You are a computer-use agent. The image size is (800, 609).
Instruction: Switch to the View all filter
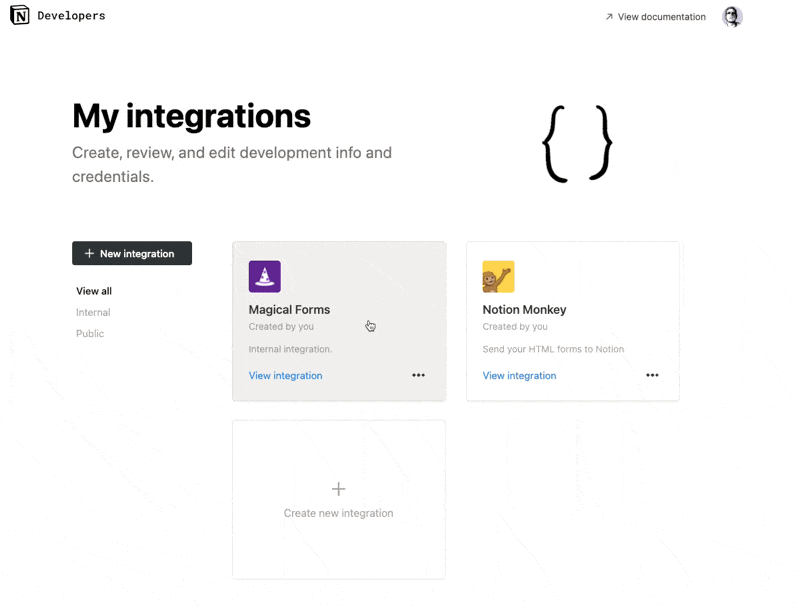pyautogui.click(x=93, y=291)
